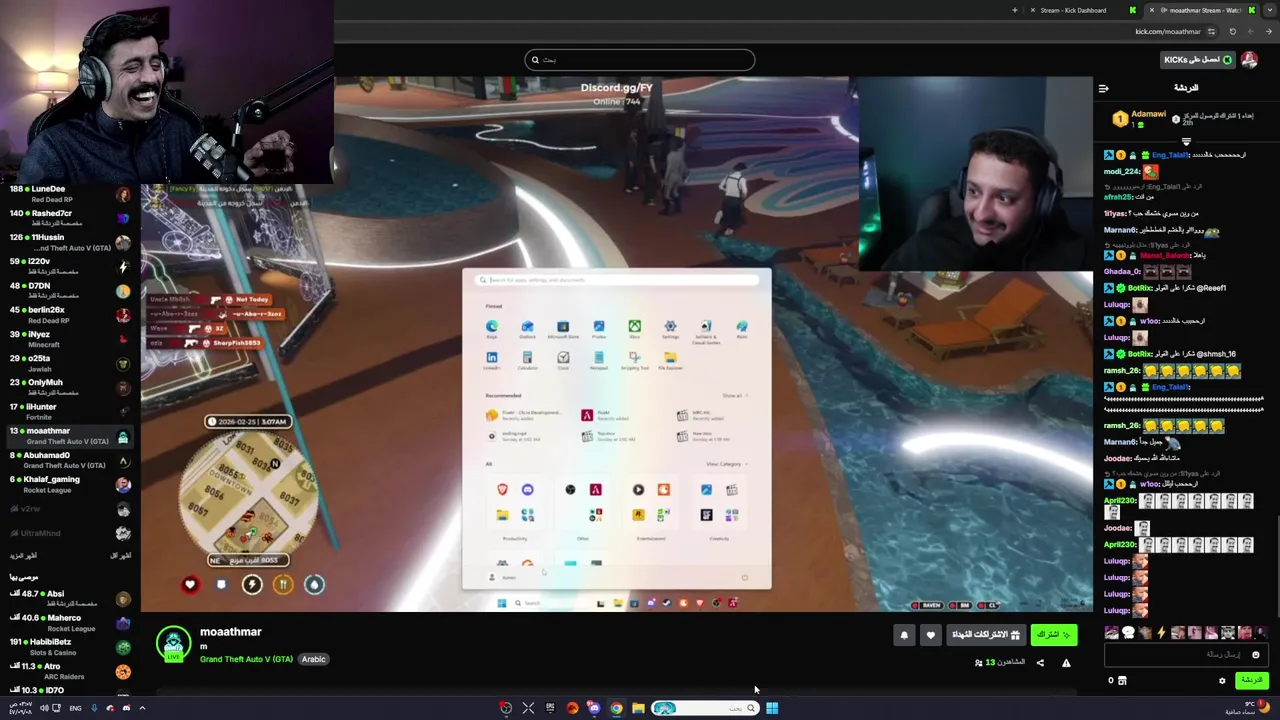Click the Windows Start button on taskbar
This screenshot has width=1280, height=720.
click(x=772, y=708)
